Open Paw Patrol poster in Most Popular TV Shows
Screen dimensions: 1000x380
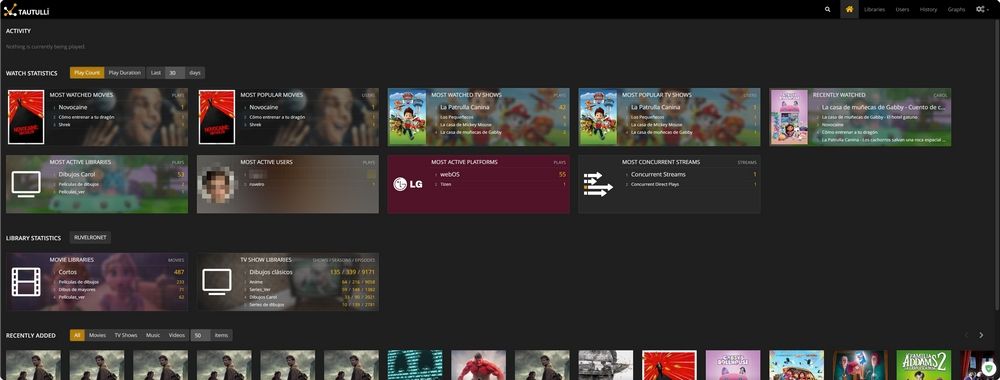click(x=598, y=117)
